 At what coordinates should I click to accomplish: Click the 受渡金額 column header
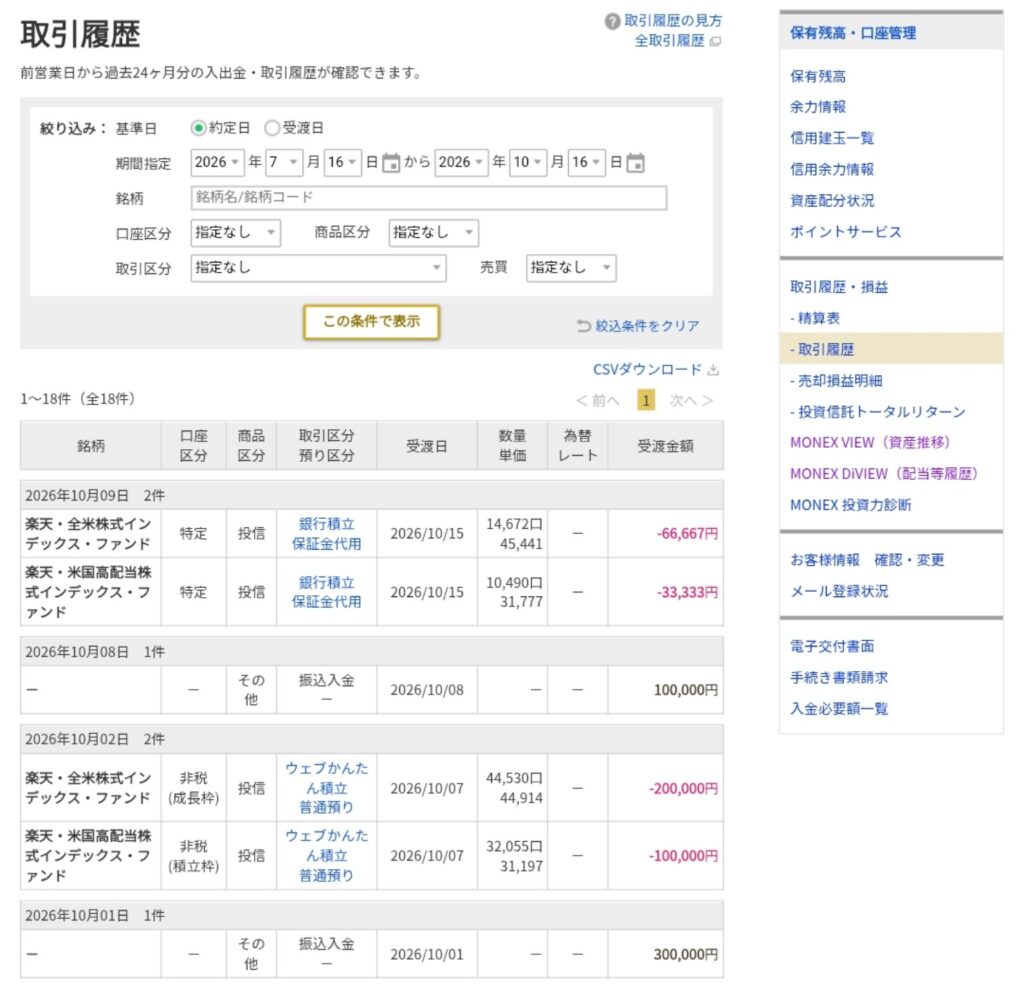click(x=665, y=446)
